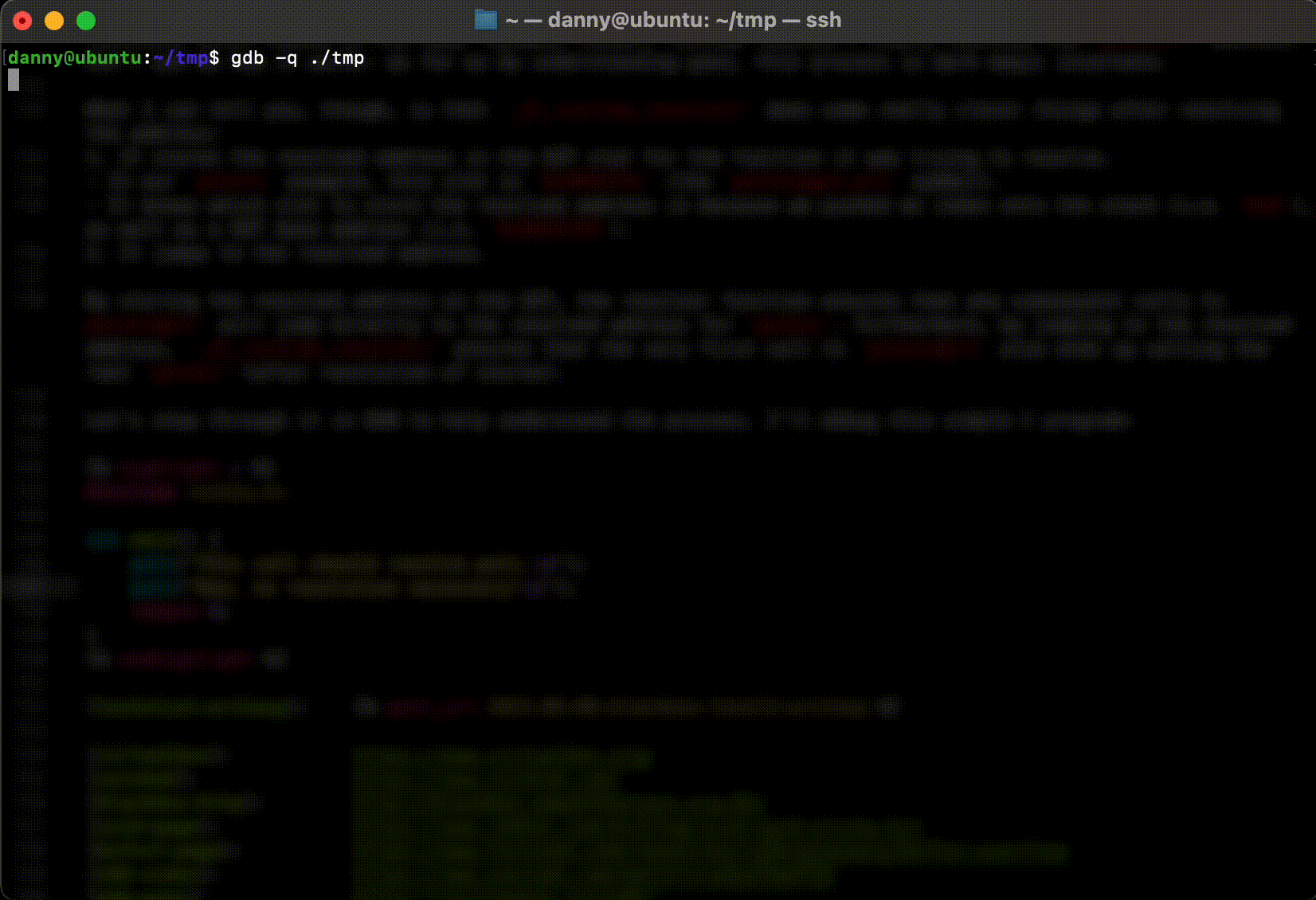Click the block cursor below the prompt
The width and height of the screenshot is (1316, 900).
(x=14, y=80)
